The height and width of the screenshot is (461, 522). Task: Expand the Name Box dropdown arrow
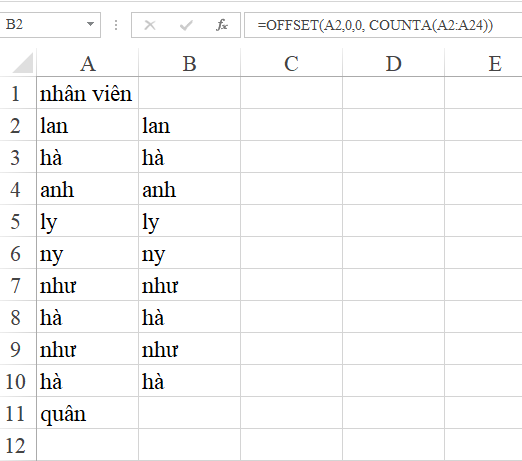point(90,24)
